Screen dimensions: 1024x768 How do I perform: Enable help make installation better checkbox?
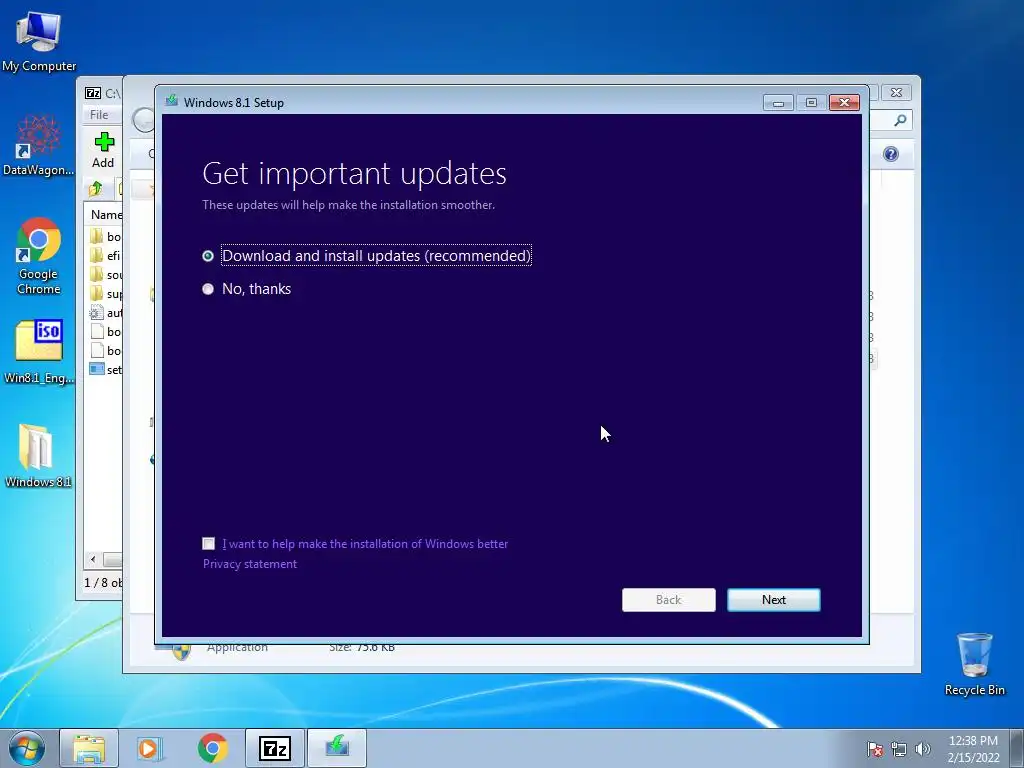[x=208, y=543]
